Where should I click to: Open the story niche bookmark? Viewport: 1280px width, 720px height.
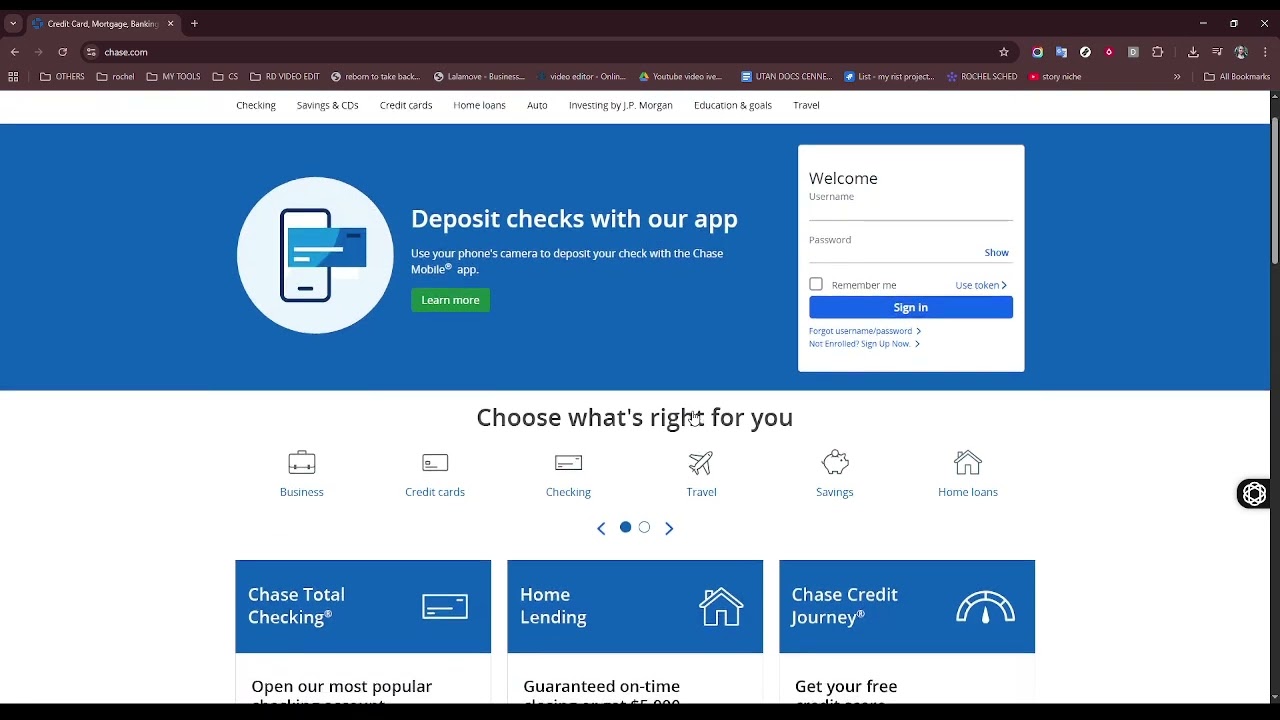[x=1055, y=77]
